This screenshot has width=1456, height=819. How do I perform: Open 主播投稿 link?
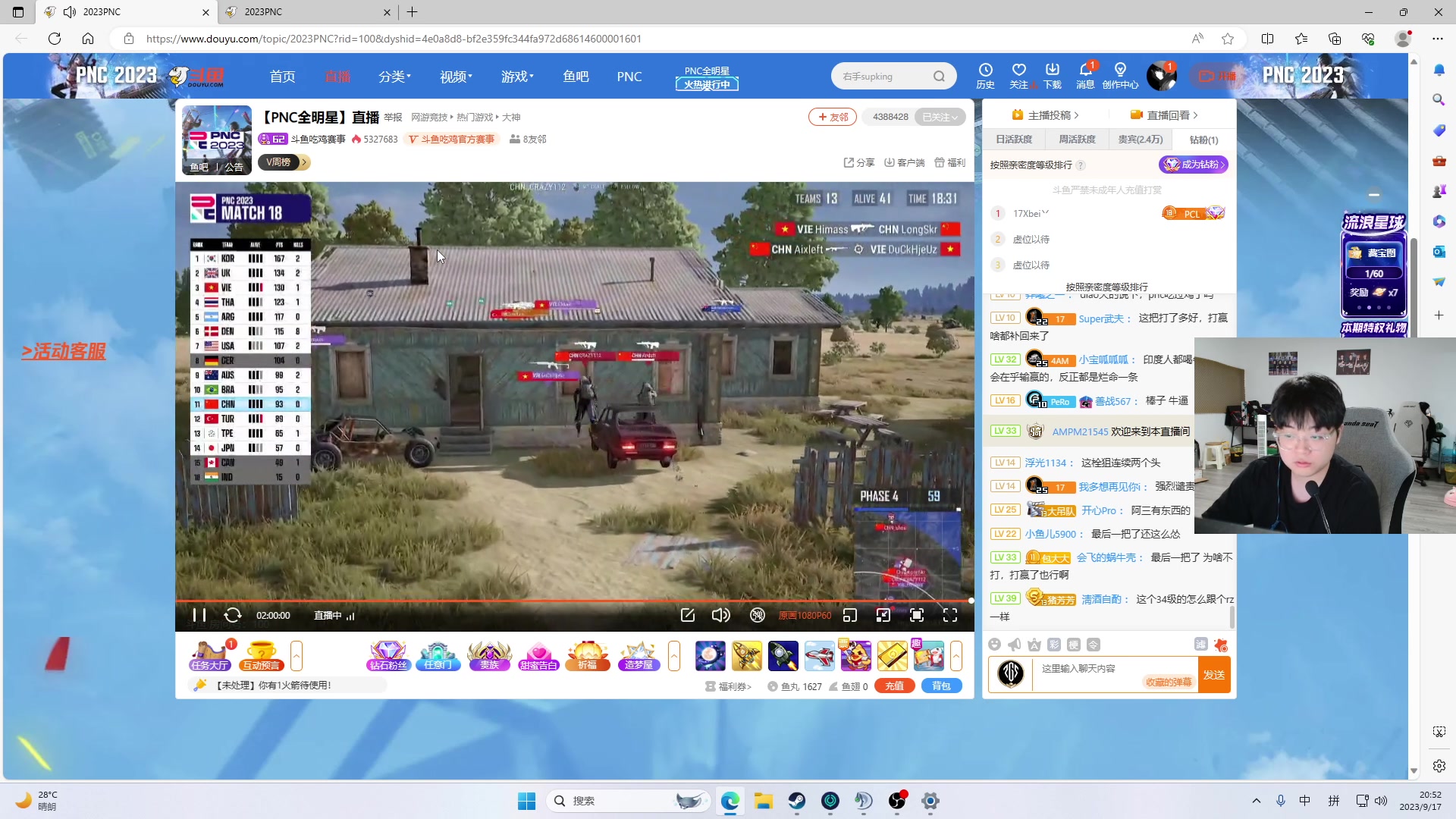coord(1045,115)
